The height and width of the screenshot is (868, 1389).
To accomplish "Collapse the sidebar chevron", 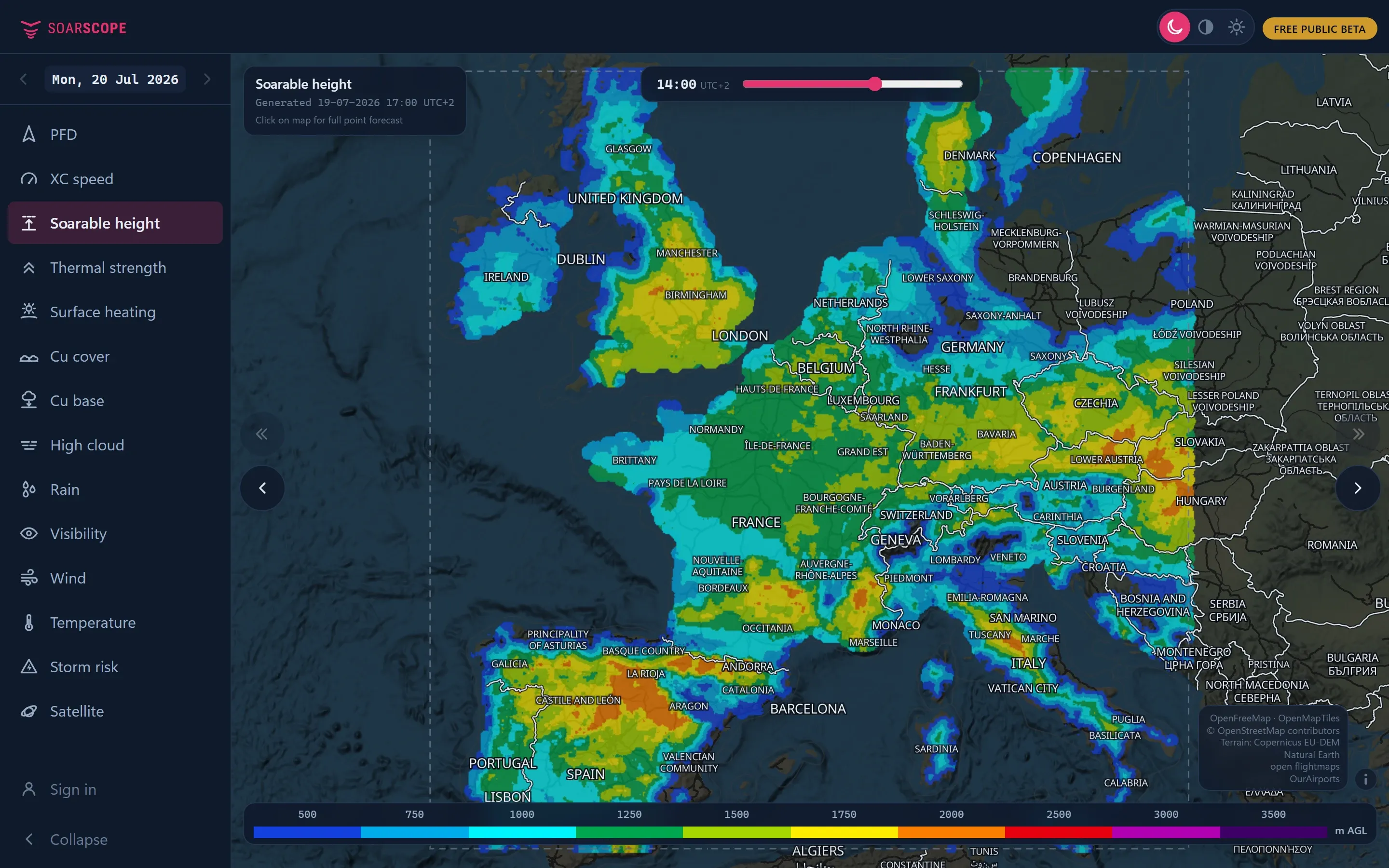I will coord(29,839).
